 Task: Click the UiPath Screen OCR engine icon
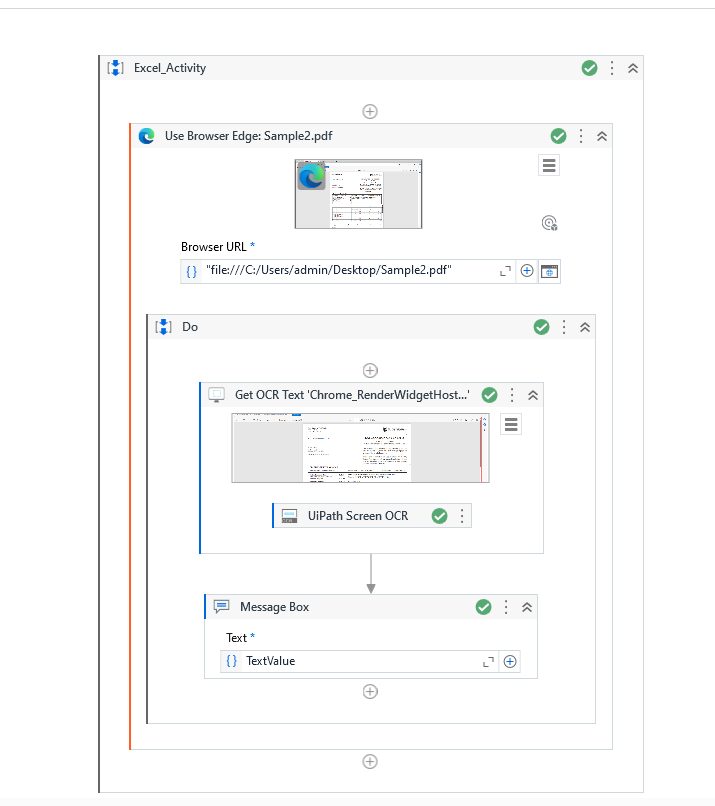tap(289, 516)
